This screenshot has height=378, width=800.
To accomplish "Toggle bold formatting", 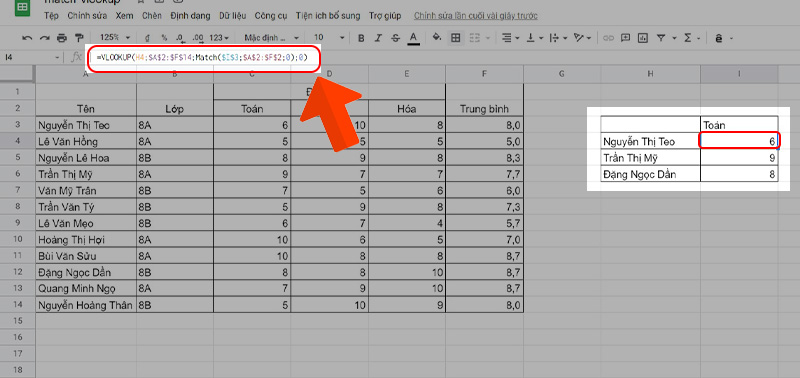I will coord(361,38).
